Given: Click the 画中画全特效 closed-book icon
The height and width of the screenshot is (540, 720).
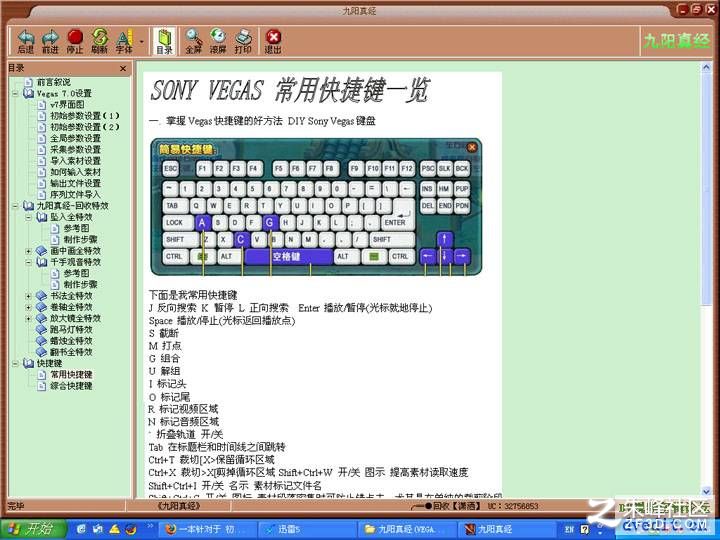Looking at the screenshot, I should (42, 251).
